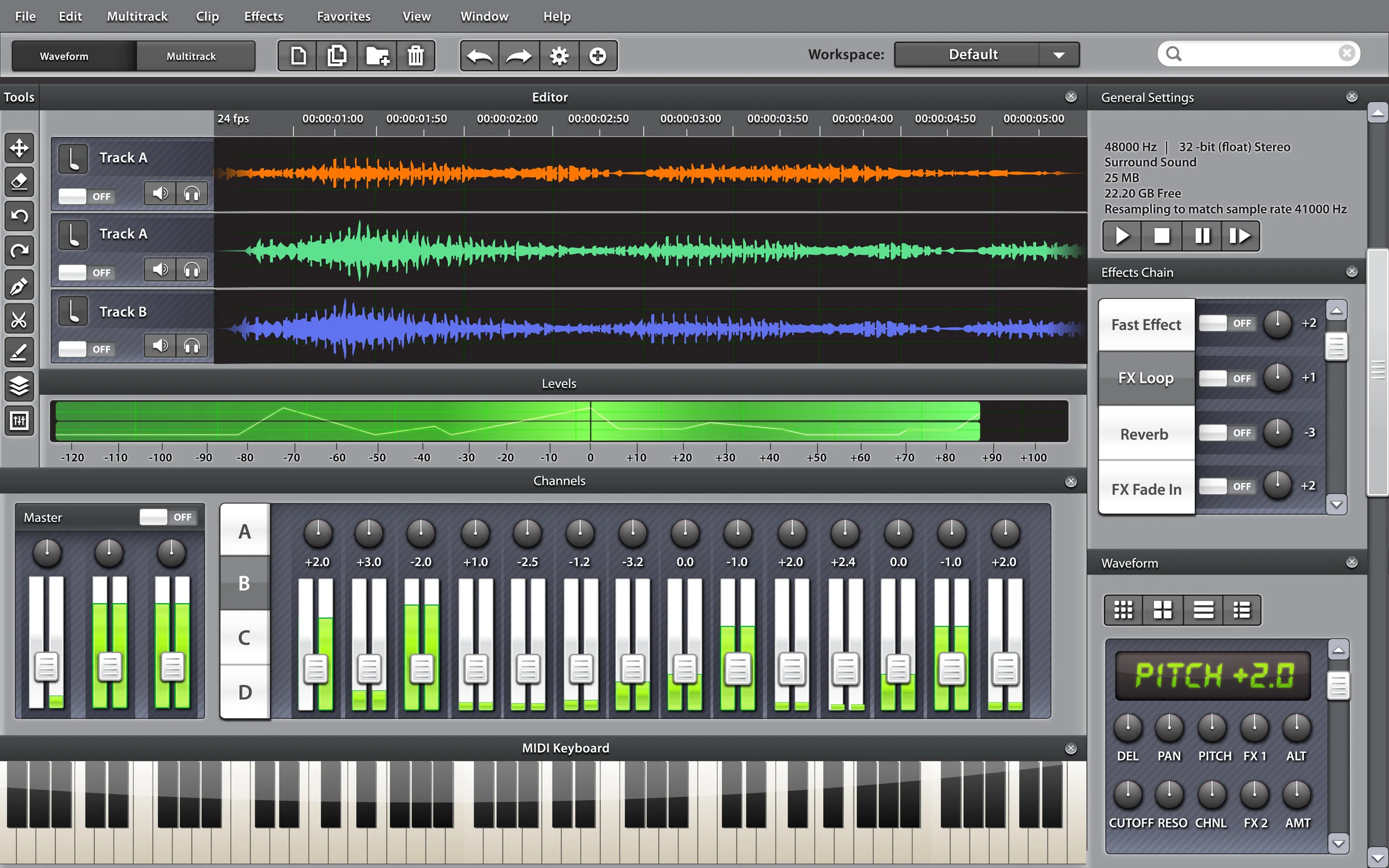This screenshot has width=1389, height=868.
Task: Select the FX Fade In effect
Action: (x=1146, y=489)
